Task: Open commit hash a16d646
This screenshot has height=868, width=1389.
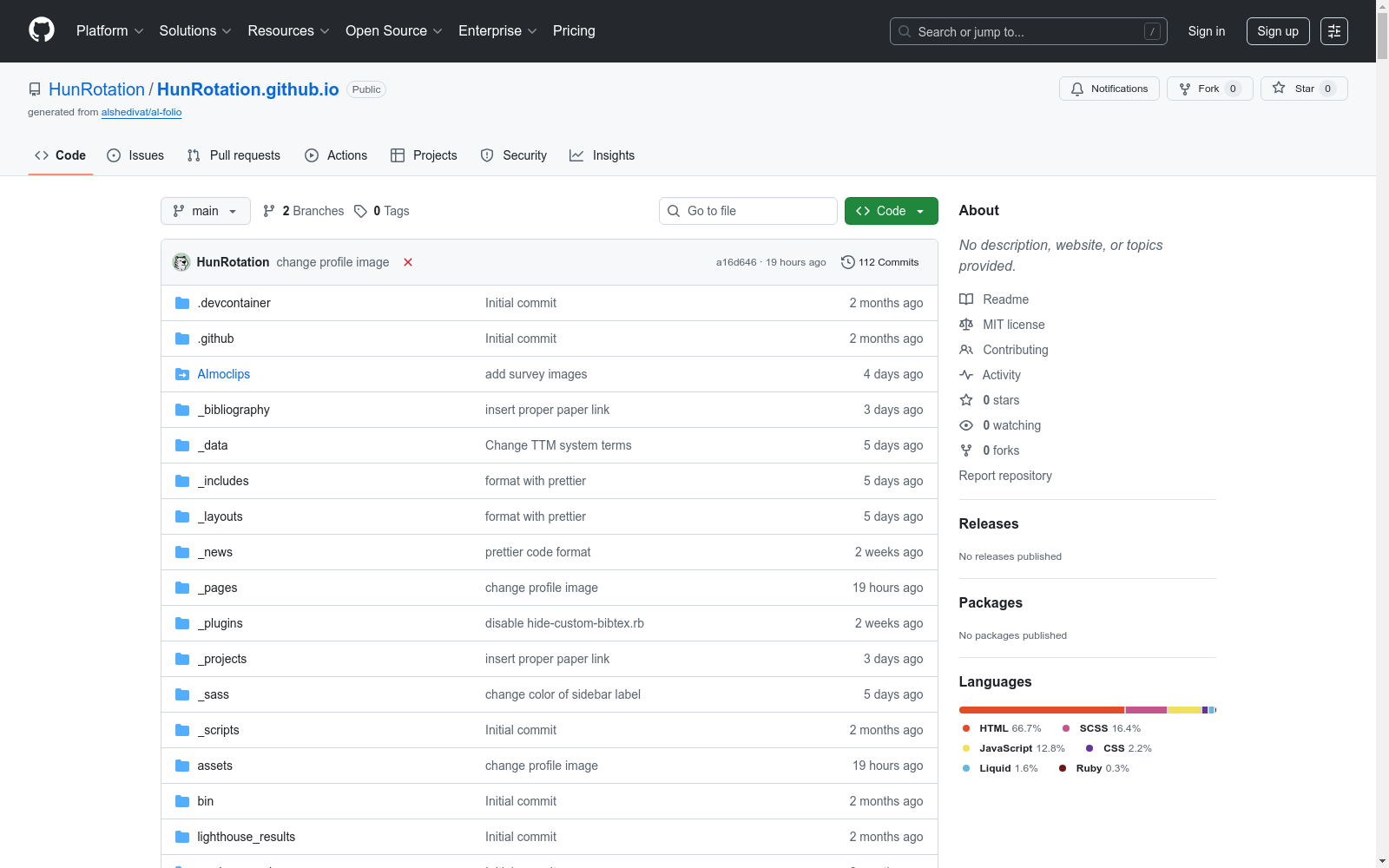Action: pyautogui.click(x=736, y=262)
